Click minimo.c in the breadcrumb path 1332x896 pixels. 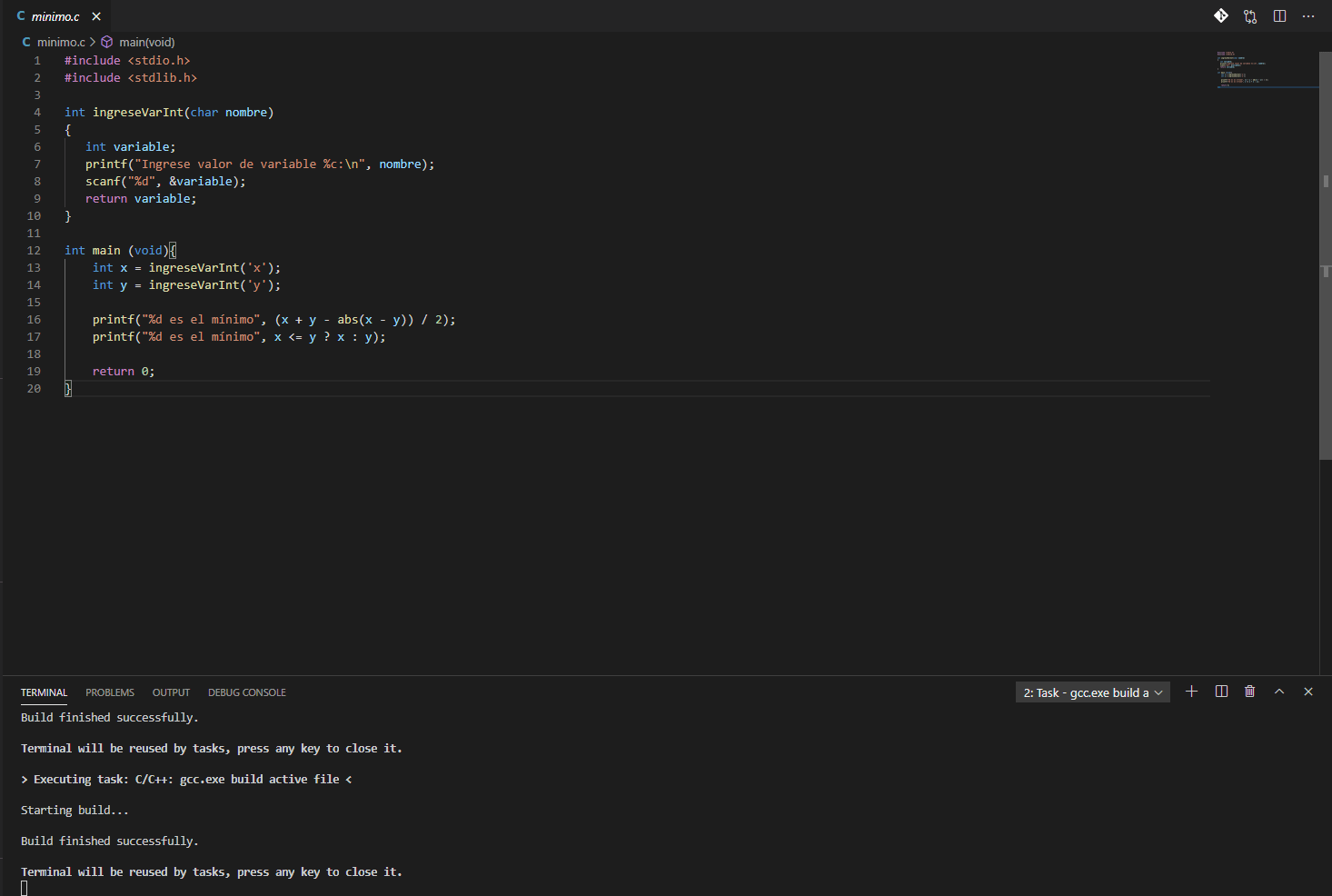pyautogui.click(x=61, y=42)
